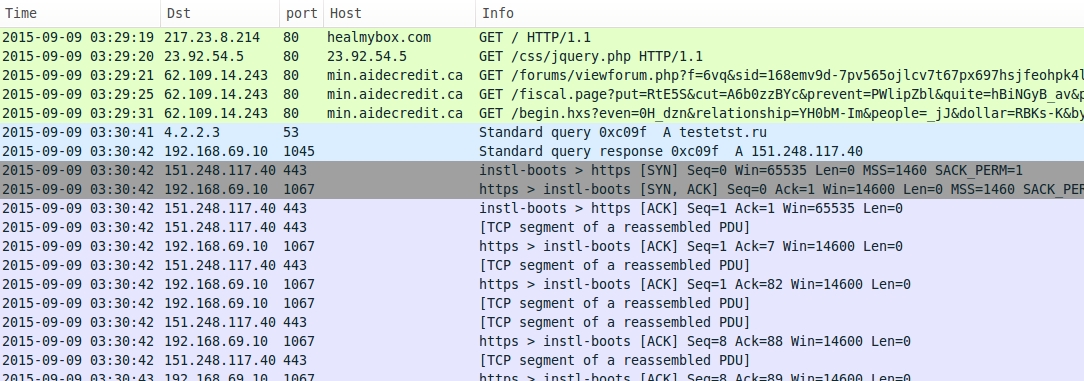Select the /begin.hxs request row
Viewport: 1084px width, 381px height.
[542, 113]
